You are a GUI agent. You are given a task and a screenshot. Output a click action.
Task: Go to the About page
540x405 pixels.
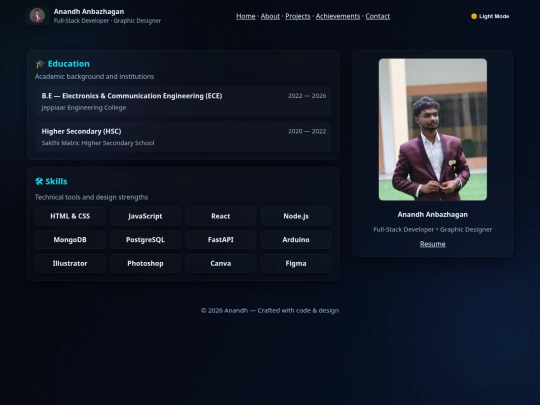pyautogui.click(x=270, y=16)
